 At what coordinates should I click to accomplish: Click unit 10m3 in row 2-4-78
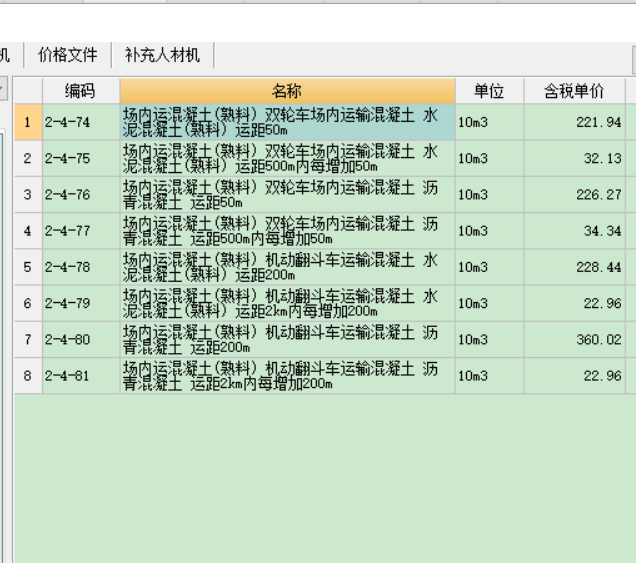pos(490,267)
